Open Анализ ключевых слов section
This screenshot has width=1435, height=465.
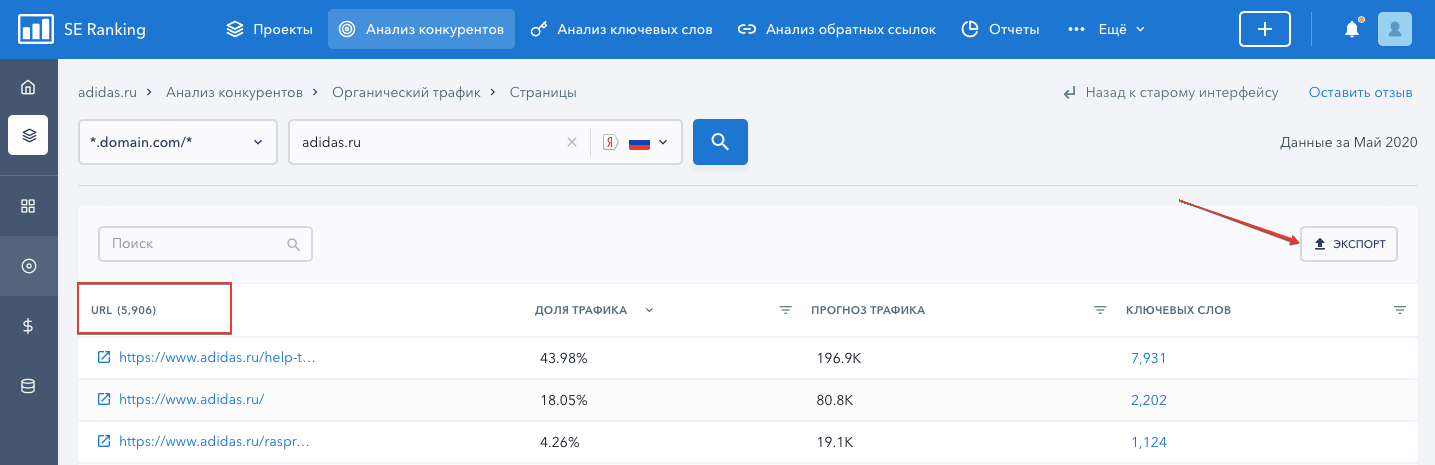pos(621,29)
